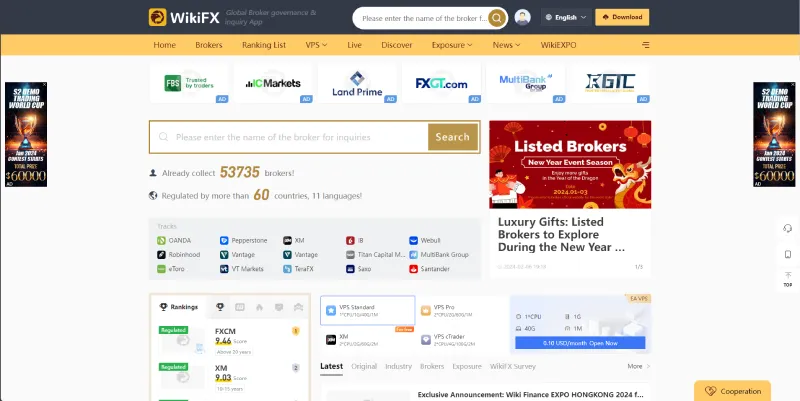Viewport: 800px width, 401px height.
Task: Select the VPS Pro plan
Action: (x=462, y=310)
